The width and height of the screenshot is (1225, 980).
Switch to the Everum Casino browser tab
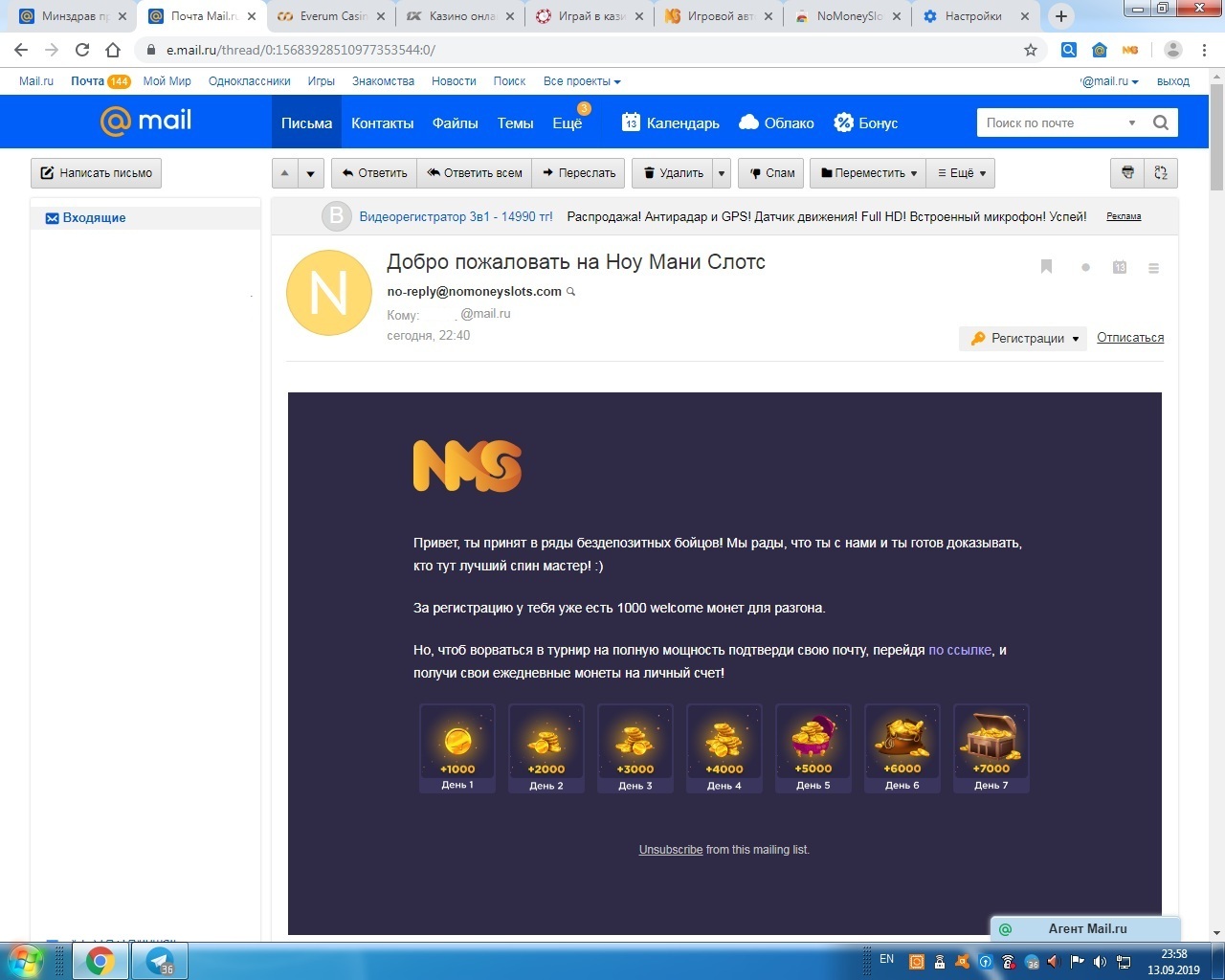click(331, 16)
